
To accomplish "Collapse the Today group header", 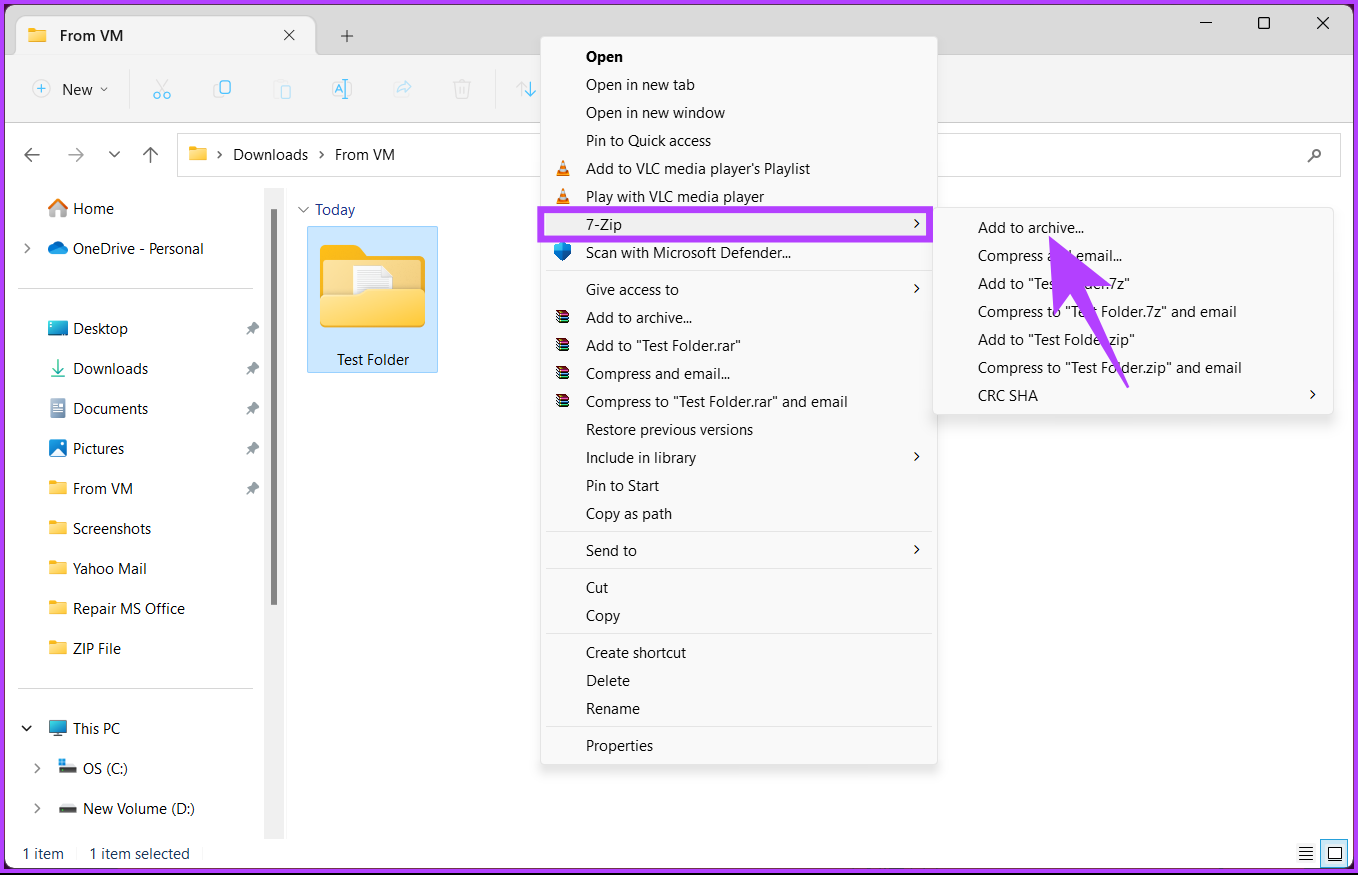I will point(303,210).
